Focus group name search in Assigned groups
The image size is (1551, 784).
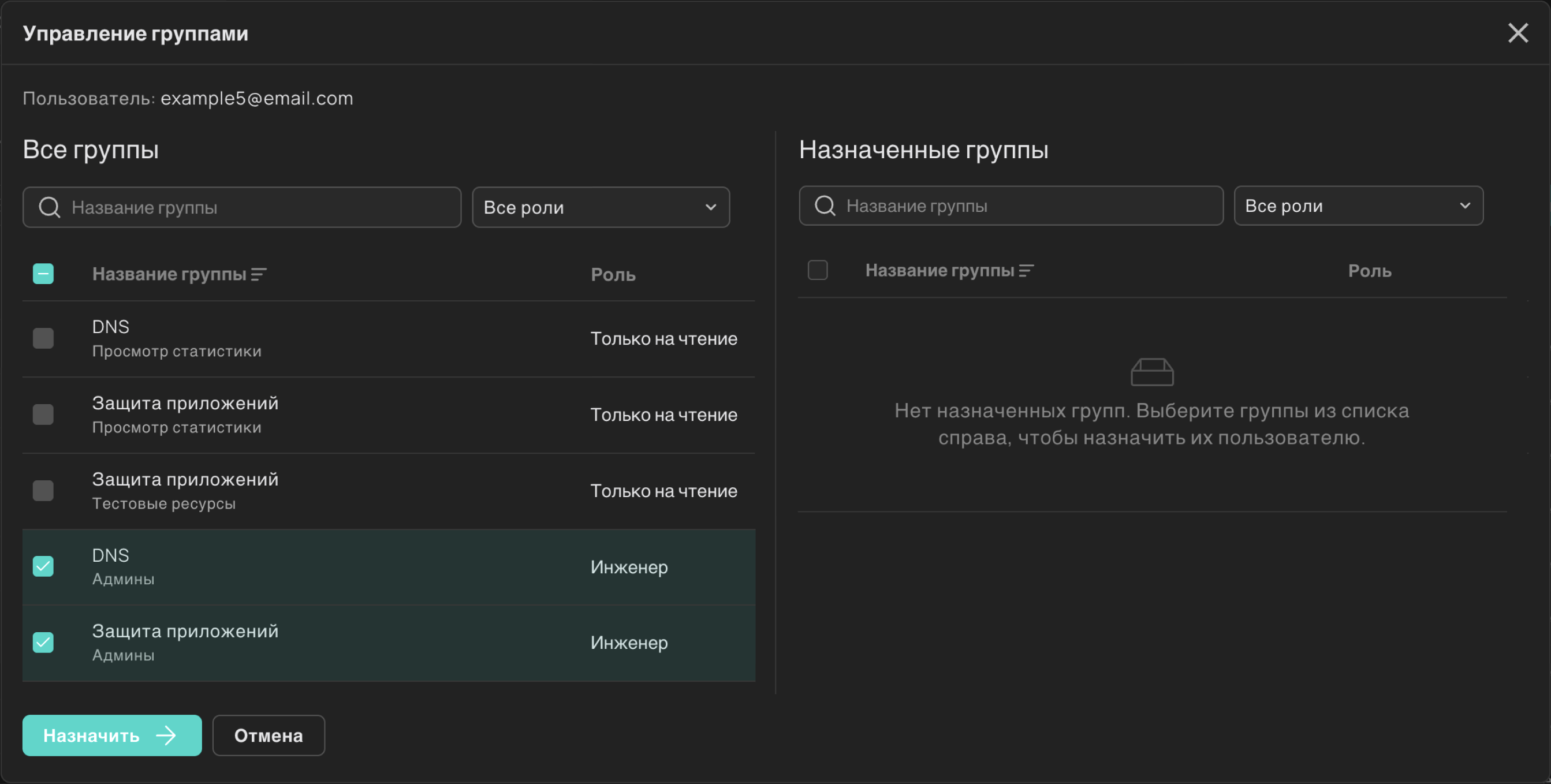click(x=1011, y=206)
